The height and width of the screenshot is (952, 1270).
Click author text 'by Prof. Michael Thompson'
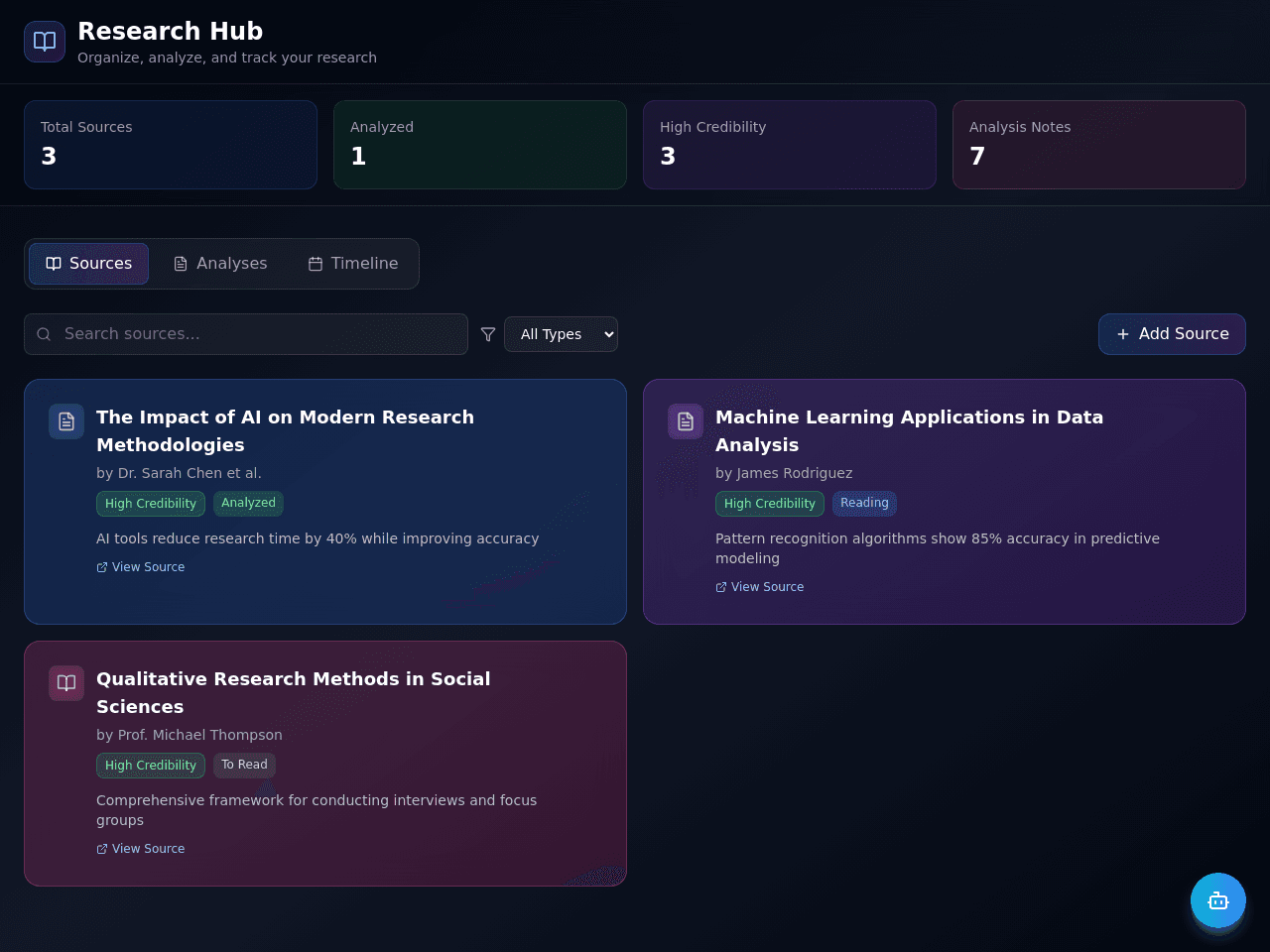click(190, 735)
